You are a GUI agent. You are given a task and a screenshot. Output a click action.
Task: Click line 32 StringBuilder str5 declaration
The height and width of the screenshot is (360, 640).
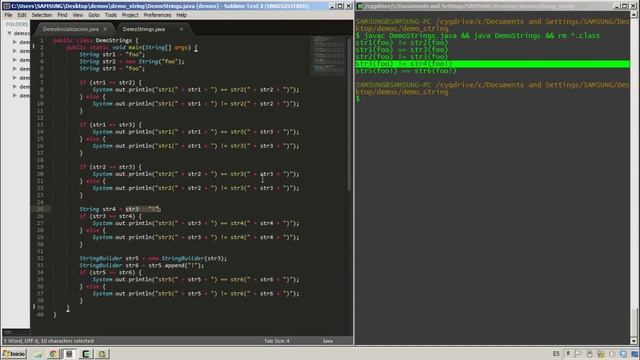click(153, 258)
